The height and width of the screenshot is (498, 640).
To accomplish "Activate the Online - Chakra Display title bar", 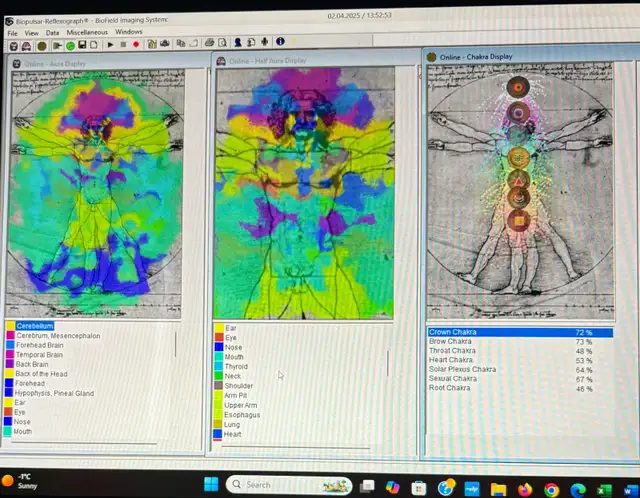I will 476,57.
